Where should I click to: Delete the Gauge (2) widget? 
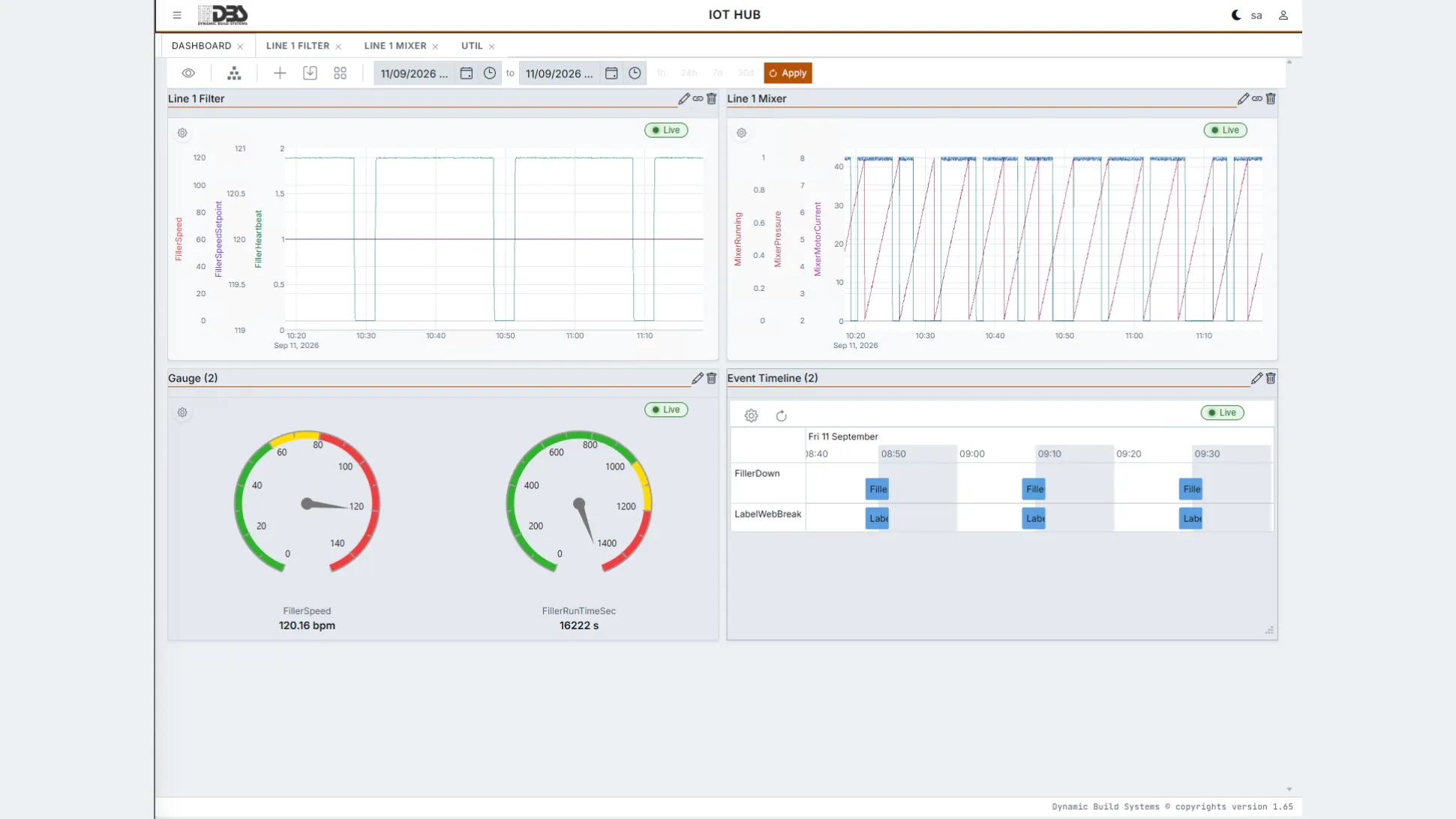tap(712, 378)
